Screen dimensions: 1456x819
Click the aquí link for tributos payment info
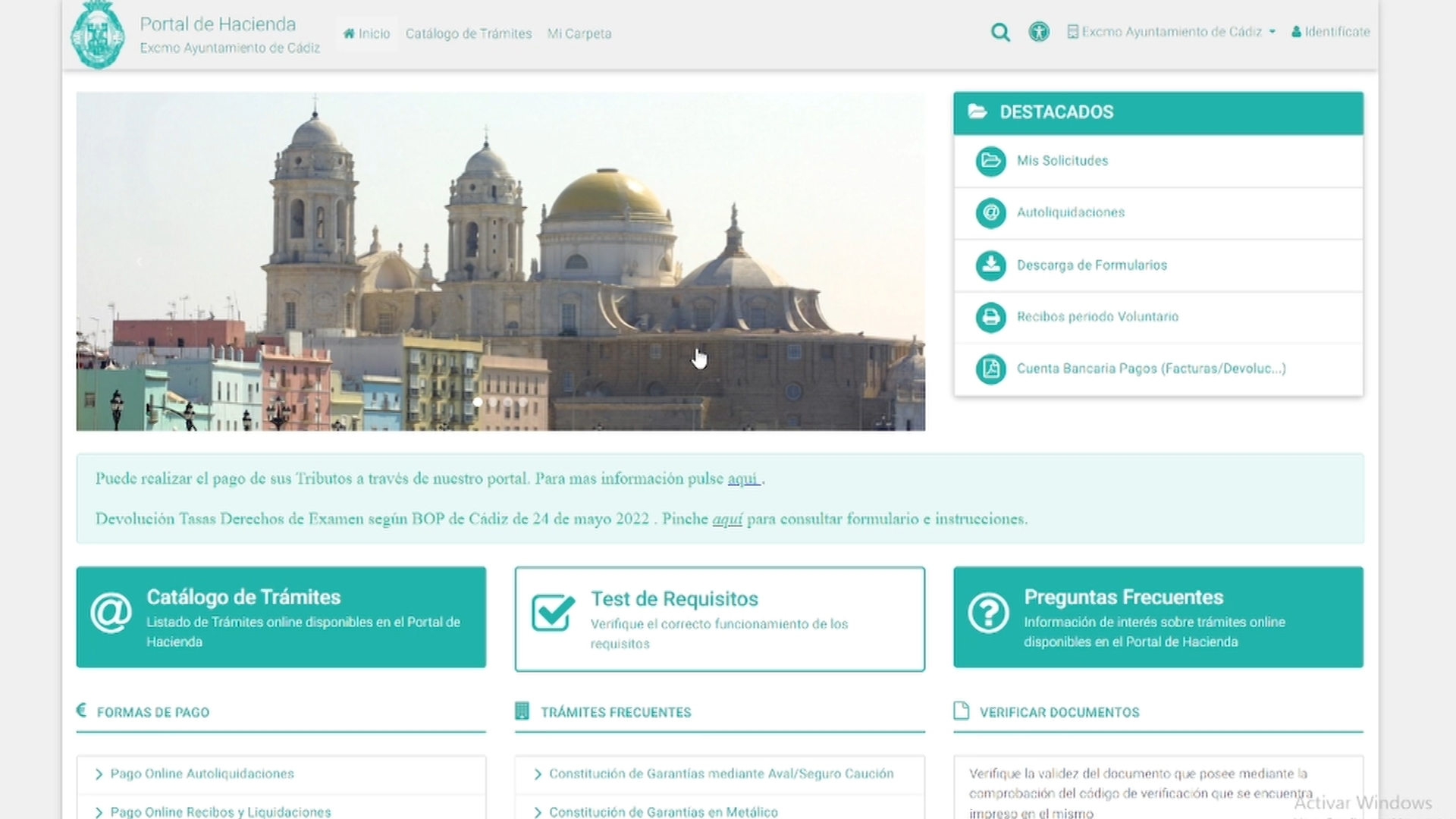[743, 479]
